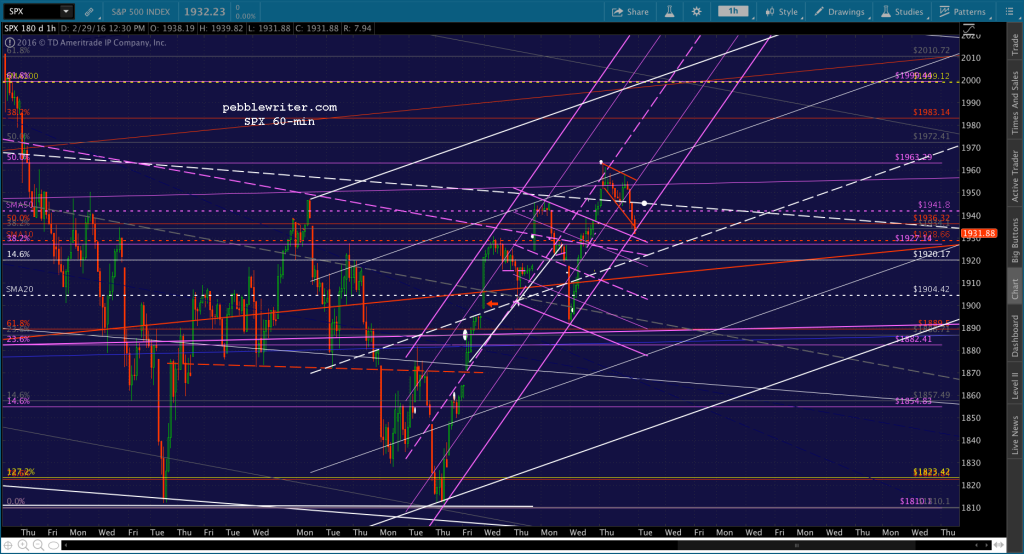Click the horizontal time scrollbar thumb
This screenshot has height=554, width=1024.
pos(795,545)
